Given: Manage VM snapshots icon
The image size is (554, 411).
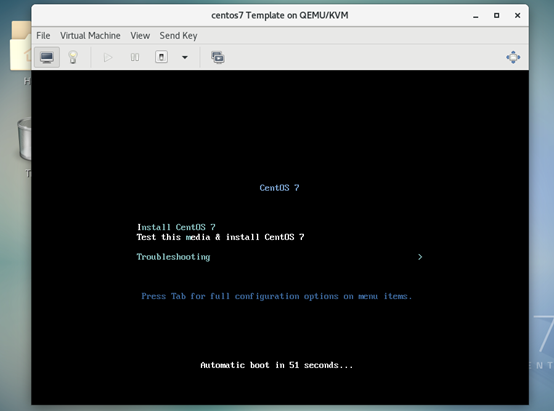Looking at the screenshot, I should (218, 57).
